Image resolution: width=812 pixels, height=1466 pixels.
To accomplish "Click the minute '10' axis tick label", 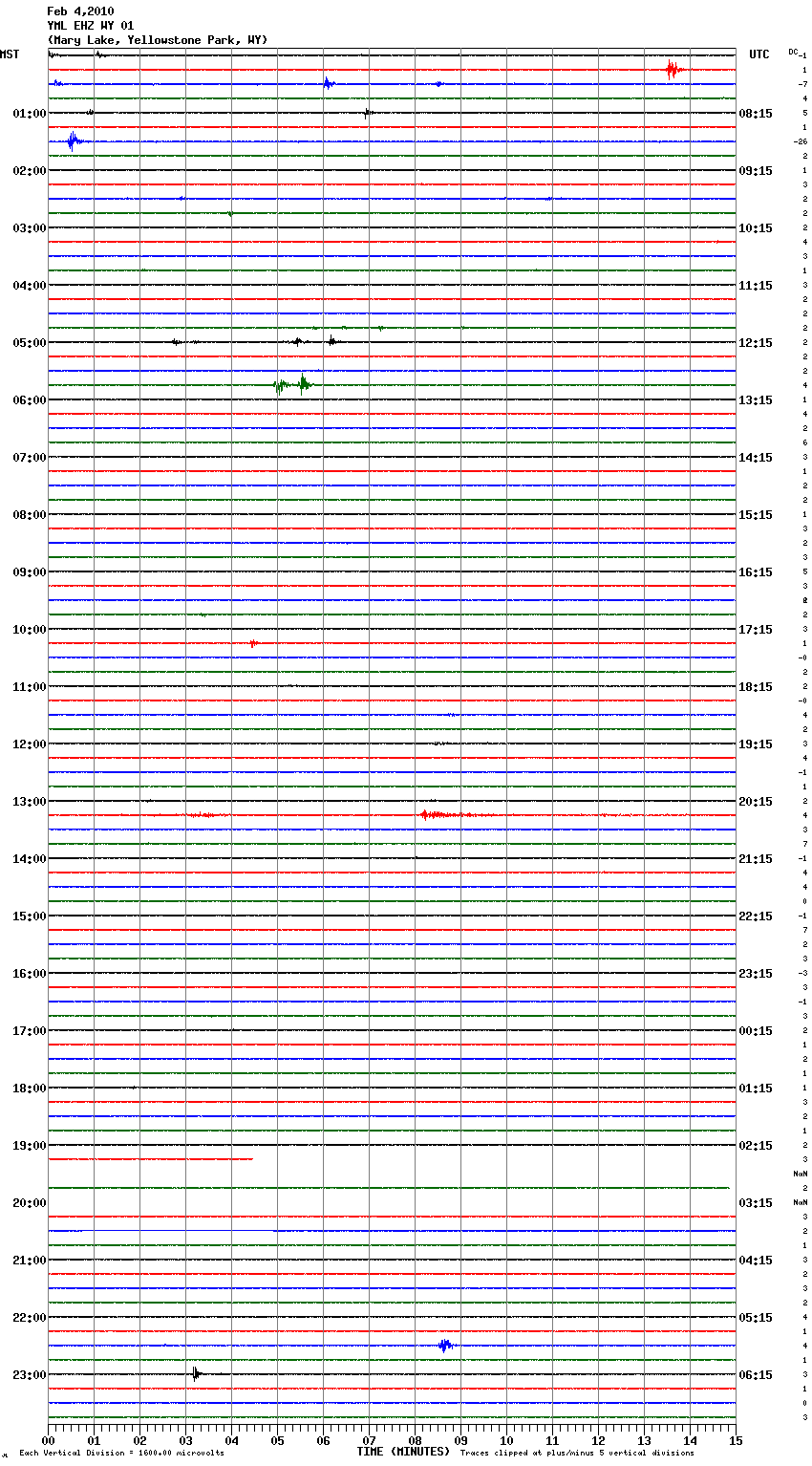I will [x=506, y=1440].
